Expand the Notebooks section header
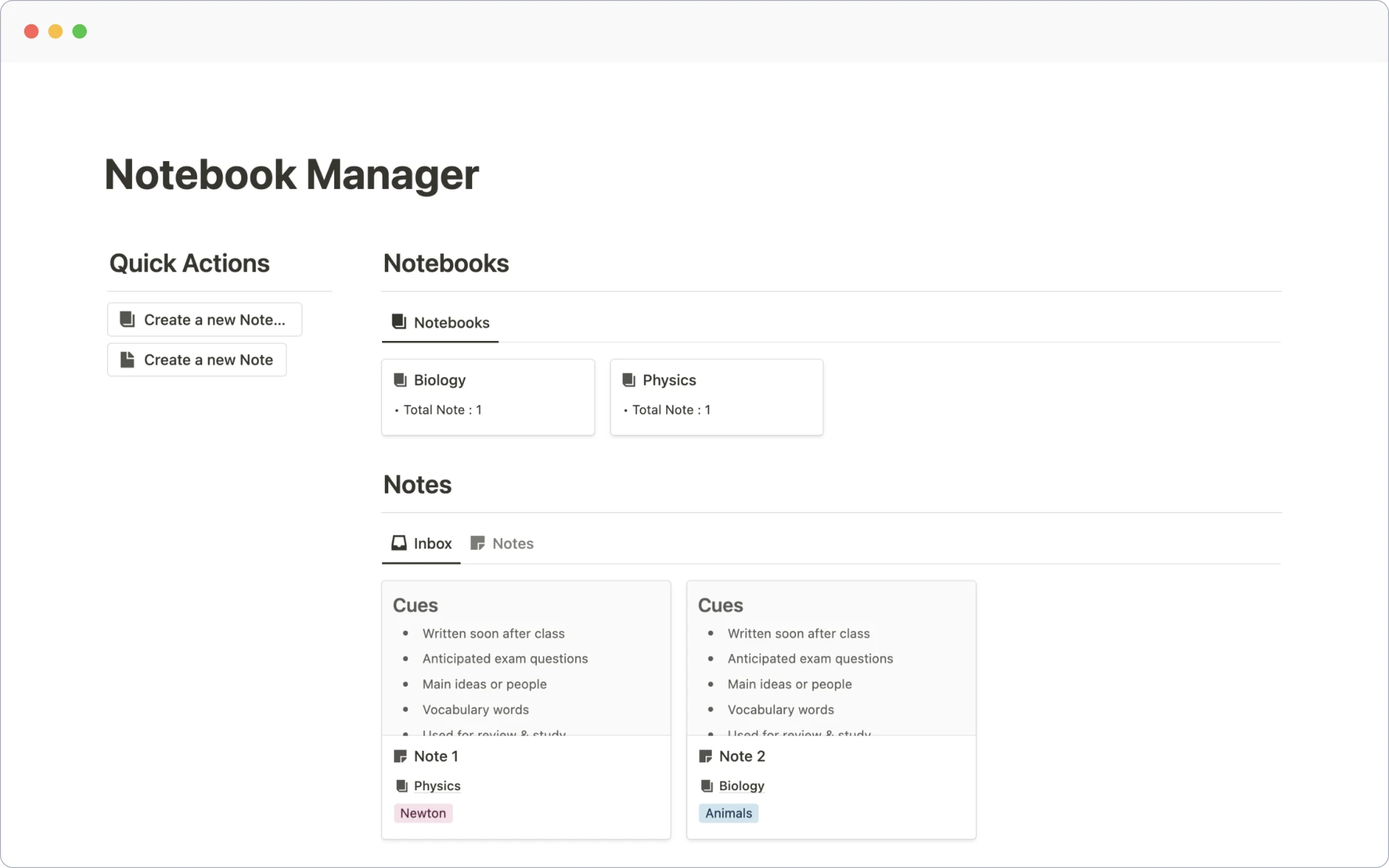The width and height of the screenshot is (1389, 868). (446, 263)
